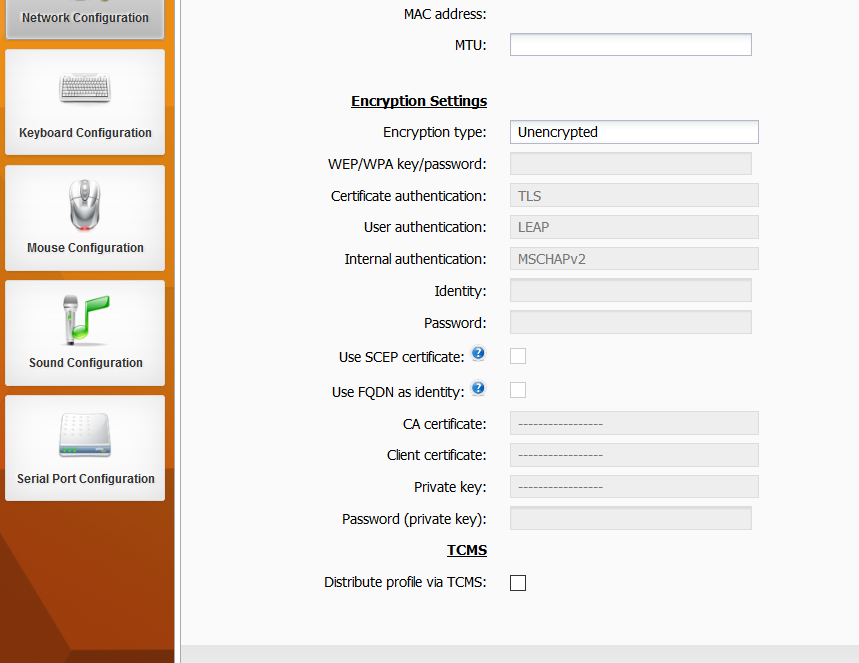Screen dimensions: 859x663
Task: Open Private key dropdown
Action: 634,487
